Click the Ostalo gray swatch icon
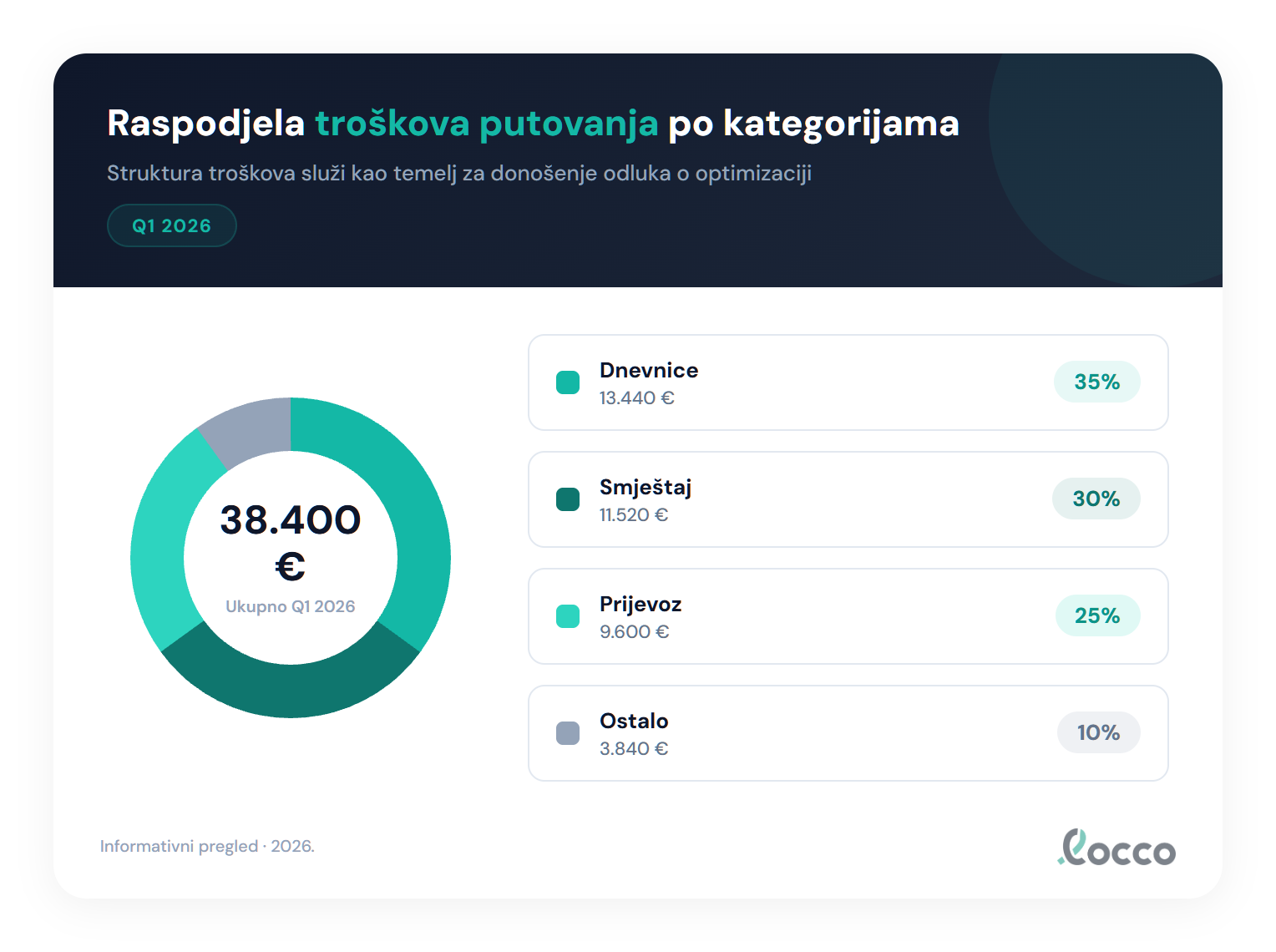Screen dimensions: 1276x952 click(x=567, y=732)
